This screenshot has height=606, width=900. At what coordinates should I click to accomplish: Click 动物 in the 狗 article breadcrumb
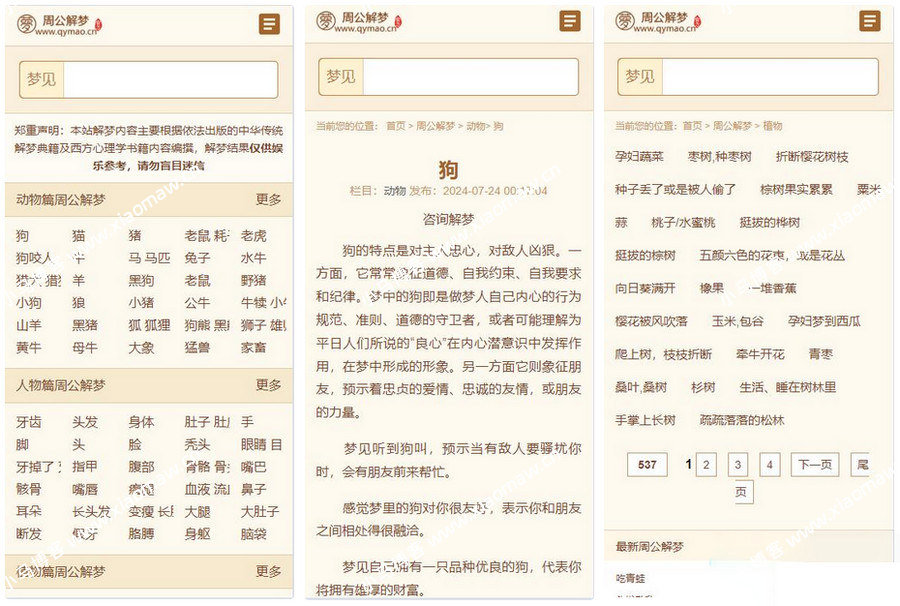coord(475,126)
